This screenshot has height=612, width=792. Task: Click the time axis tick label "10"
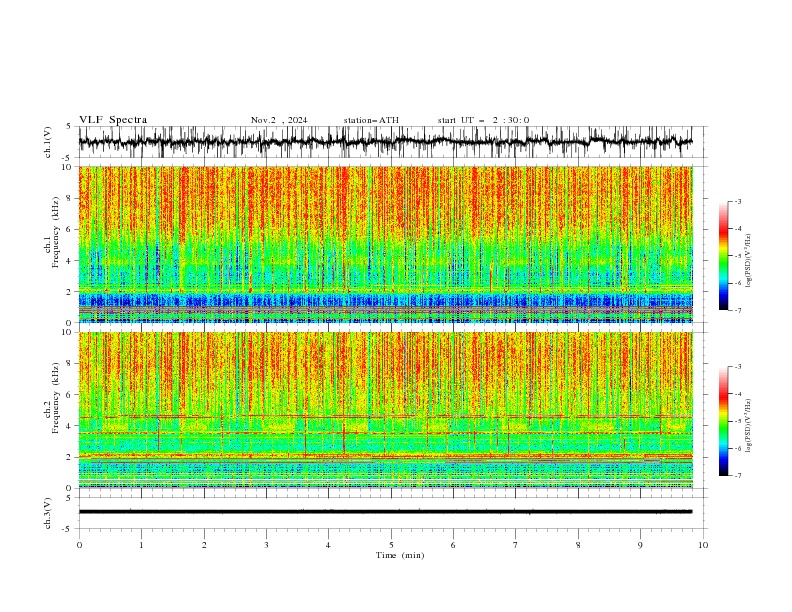pos(703,545)
